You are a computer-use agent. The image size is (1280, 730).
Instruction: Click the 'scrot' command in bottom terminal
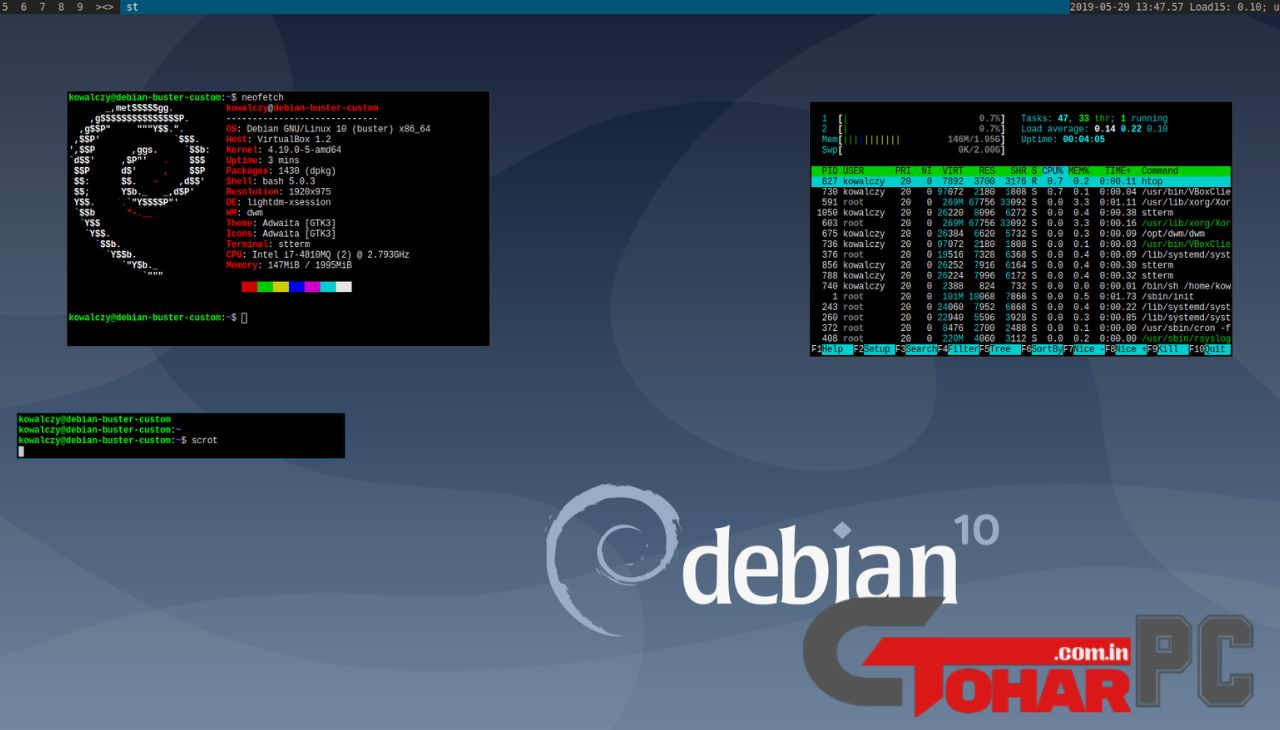pyautogui.click(x=204, y=440)
